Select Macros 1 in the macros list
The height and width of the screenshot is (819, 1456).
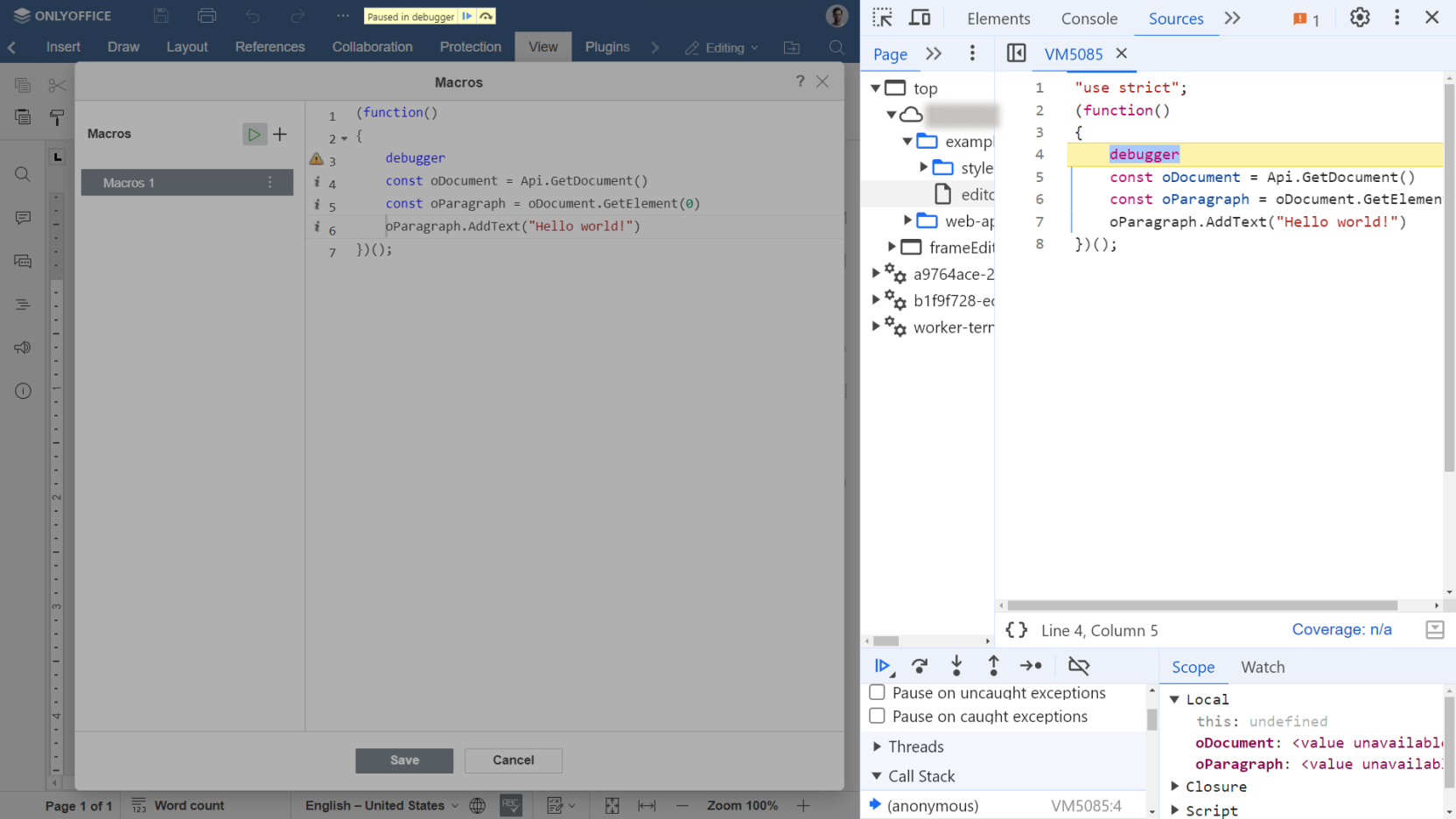click(x=187, y=182)
